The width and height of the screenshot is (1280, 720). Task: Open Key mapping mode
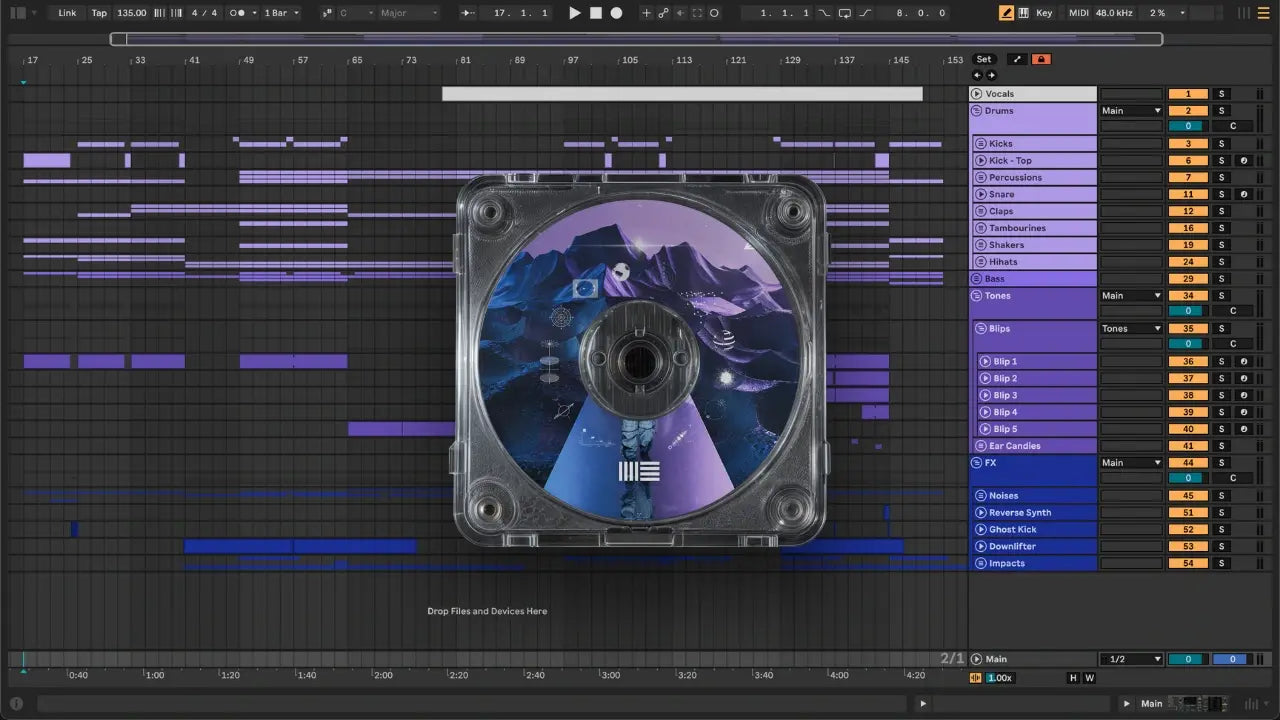tap(1044, 13)
